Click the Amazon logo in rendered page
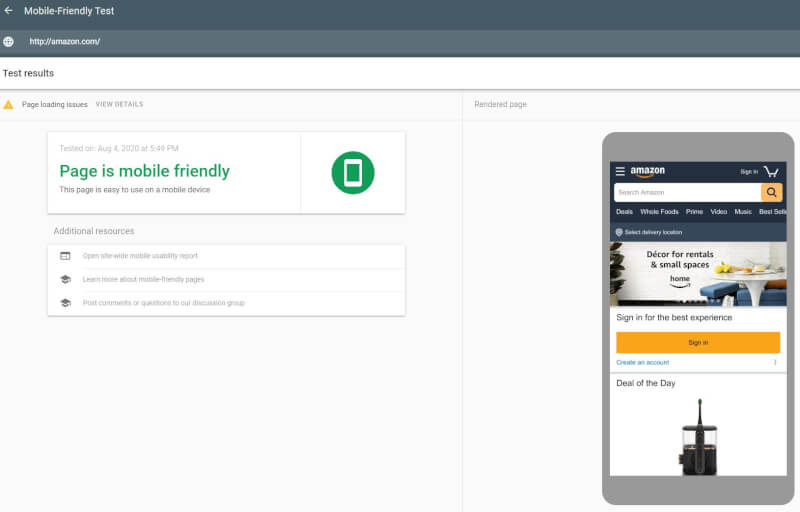 click(647, 171)
